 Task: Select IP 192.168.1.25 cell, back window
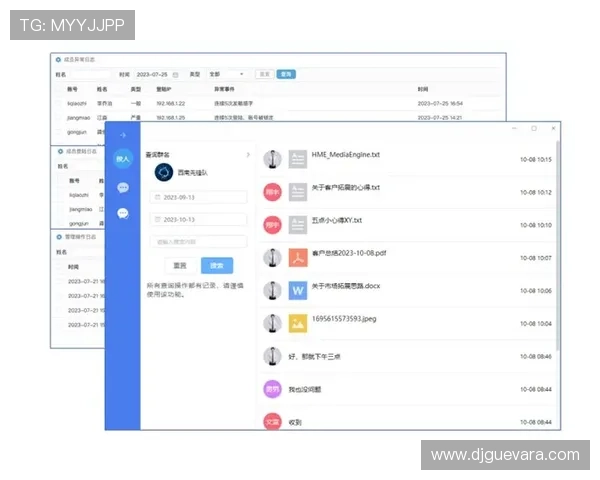point(171,118)
